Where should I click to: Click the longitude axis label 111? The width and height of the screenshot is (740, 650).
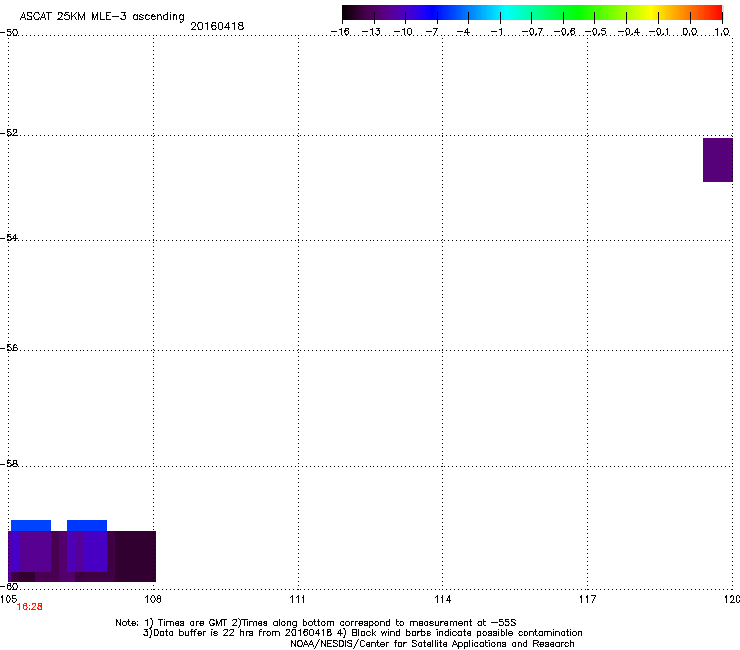(x=297, y=599)
